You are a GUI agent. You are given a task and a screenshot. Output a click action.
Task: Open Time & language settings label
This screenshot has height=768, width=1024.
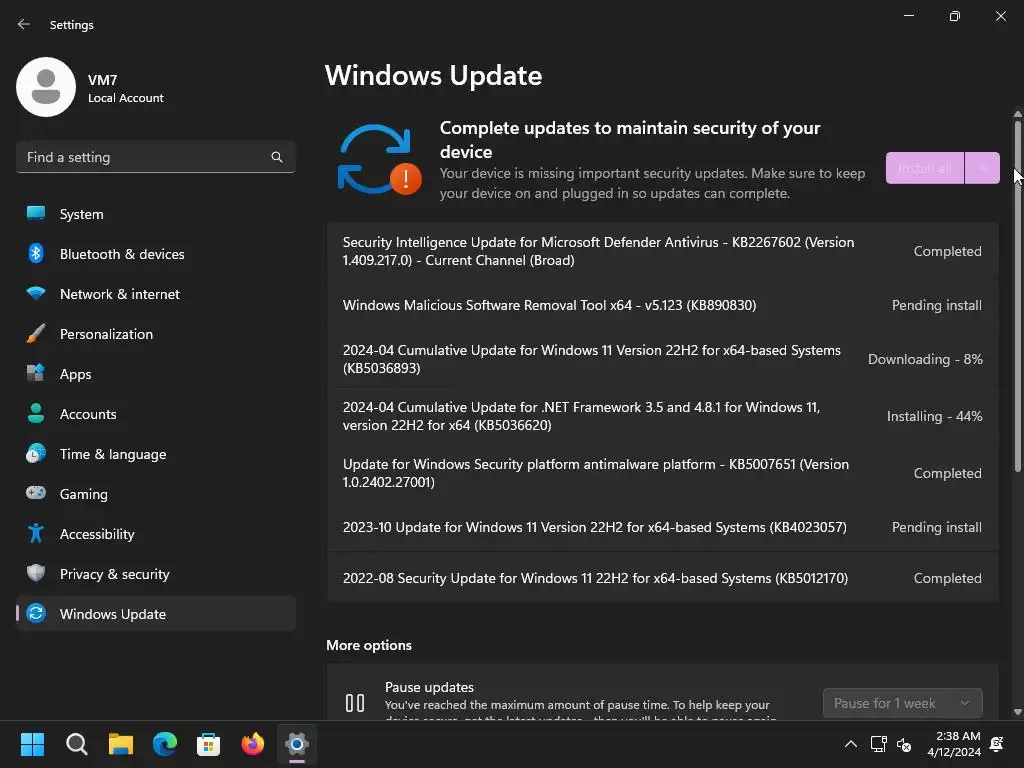[x=113, y=454]
